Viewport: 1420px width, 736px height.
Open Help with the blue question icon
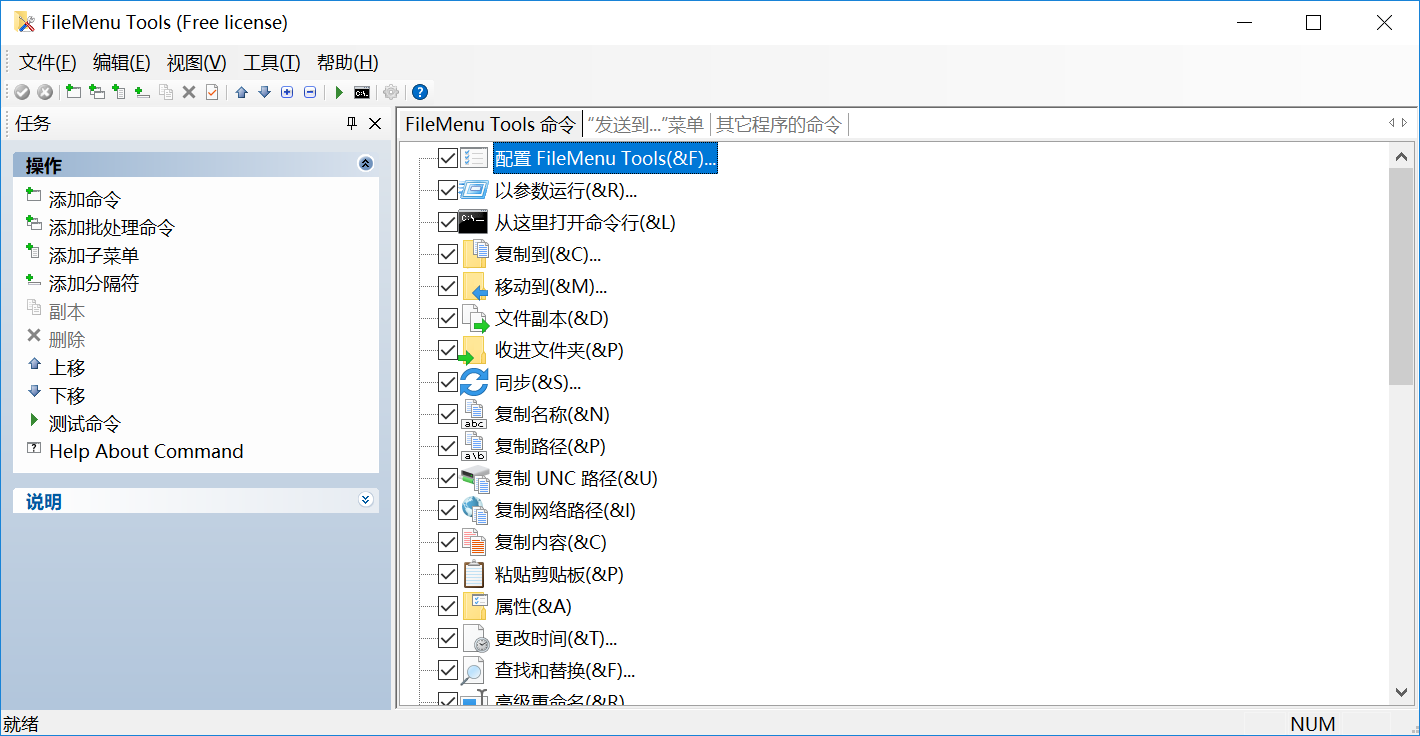(x=420, y=92)
